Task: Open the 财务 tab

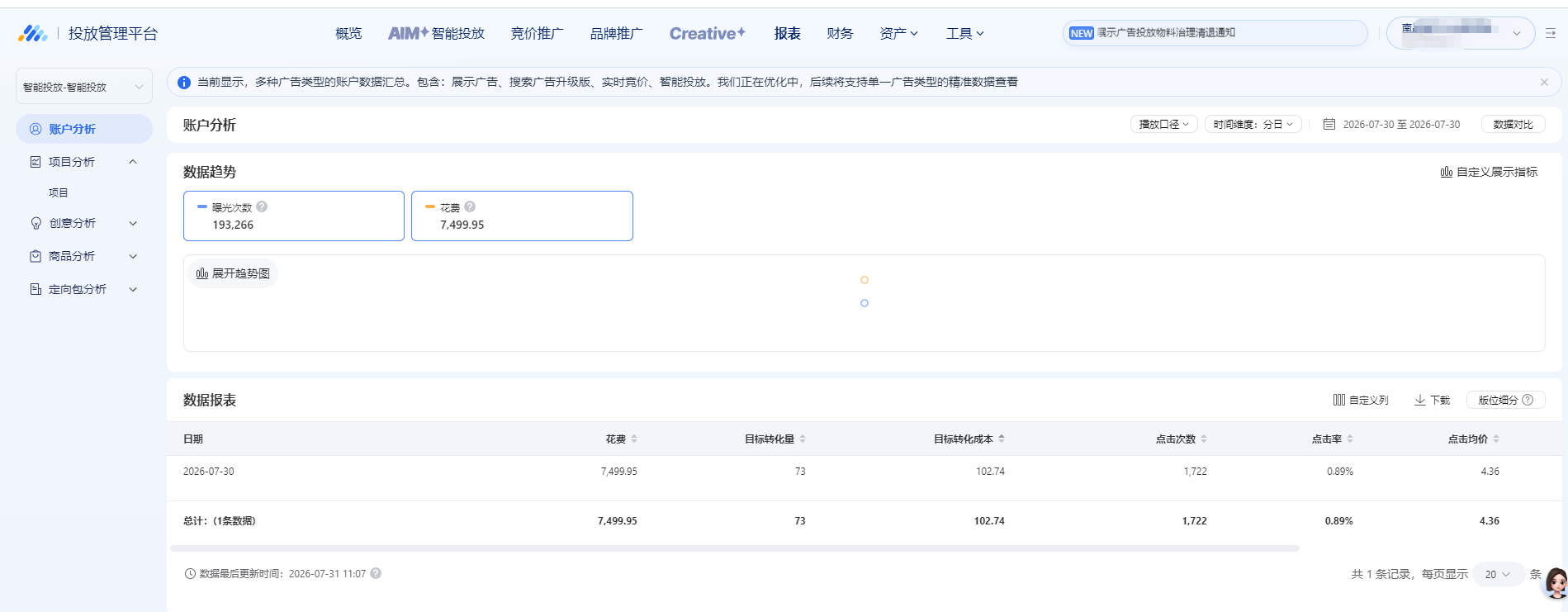Action: (x=840, y=33)
